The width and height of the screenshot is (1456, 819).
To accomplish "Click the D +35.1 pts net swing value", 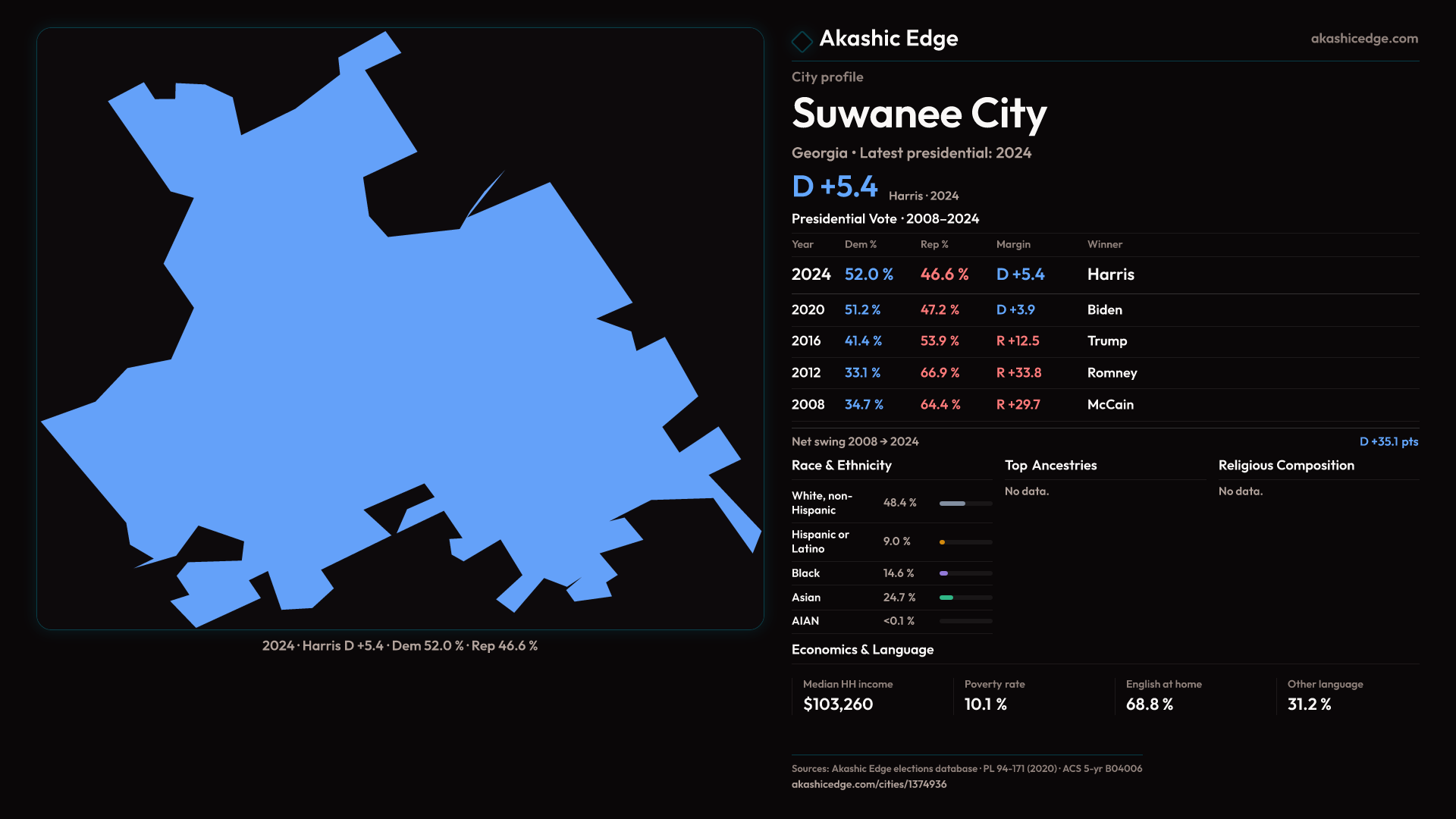I will (1388, 441).
